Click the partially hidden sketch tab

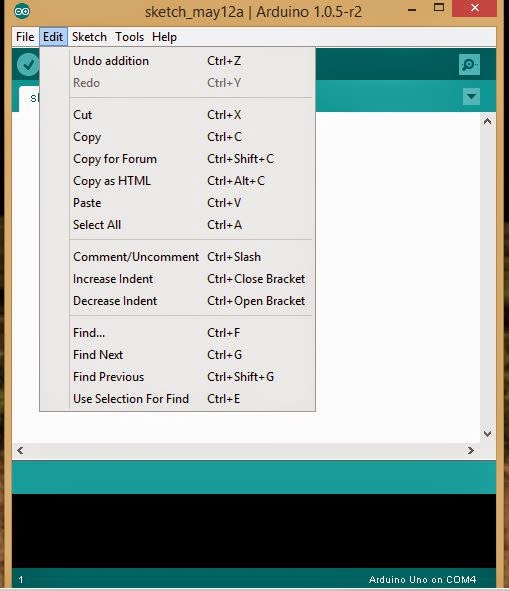click(29, 99)
